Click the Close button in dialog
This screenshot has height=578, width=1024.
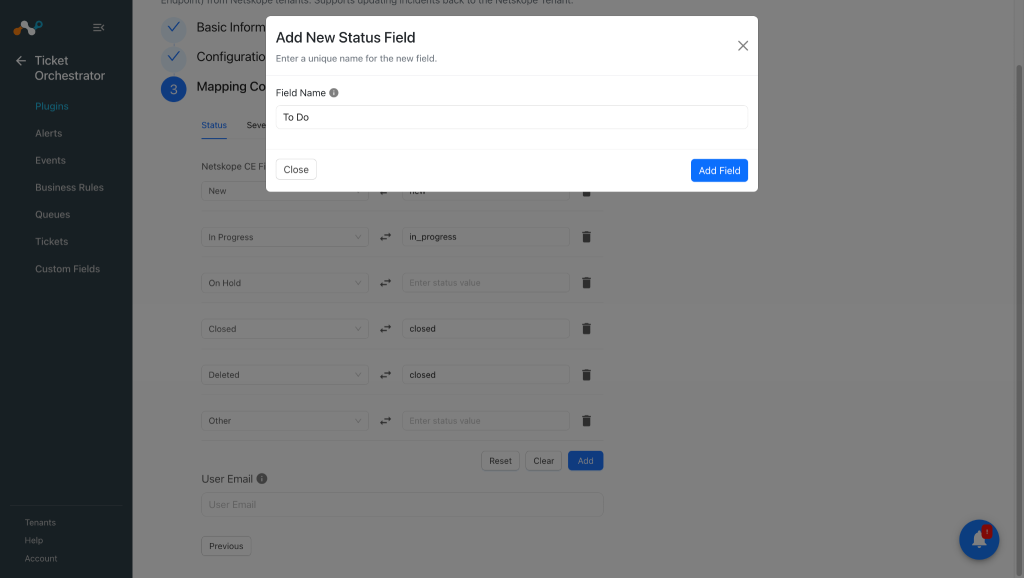[x=296, y=169]
